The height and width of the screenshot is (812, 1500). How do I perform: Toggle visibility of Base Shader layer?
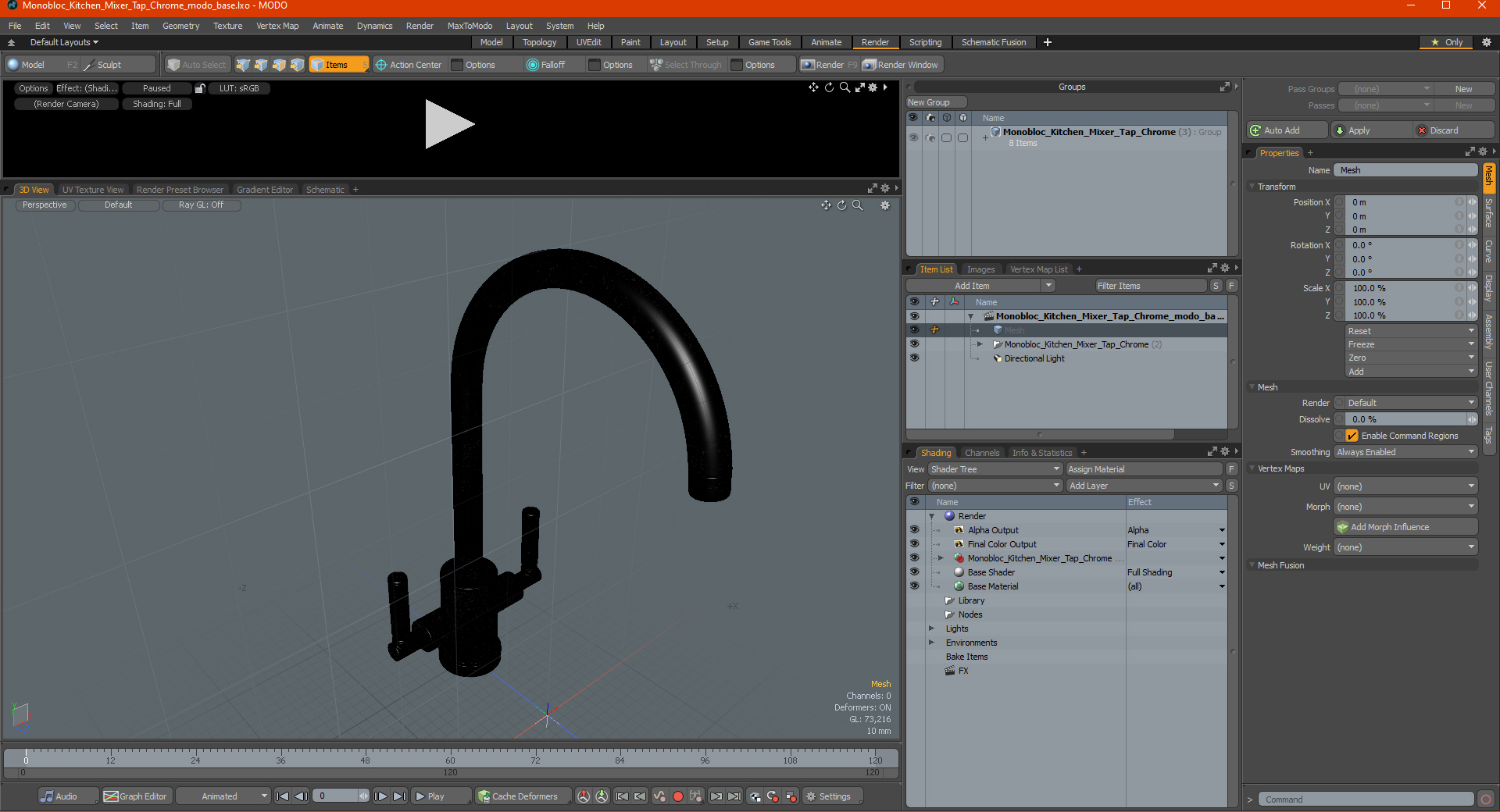(x=914, y=572)
